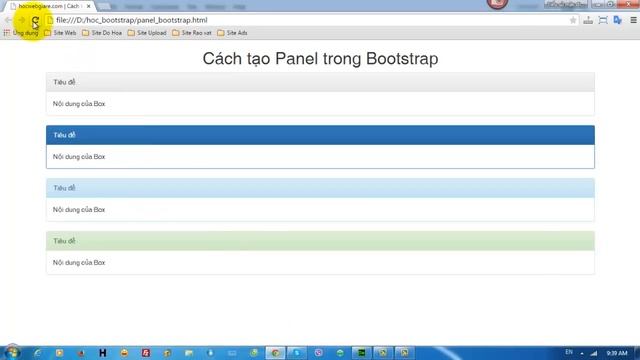Open the Viber taskbar icon

pos(318,353)
